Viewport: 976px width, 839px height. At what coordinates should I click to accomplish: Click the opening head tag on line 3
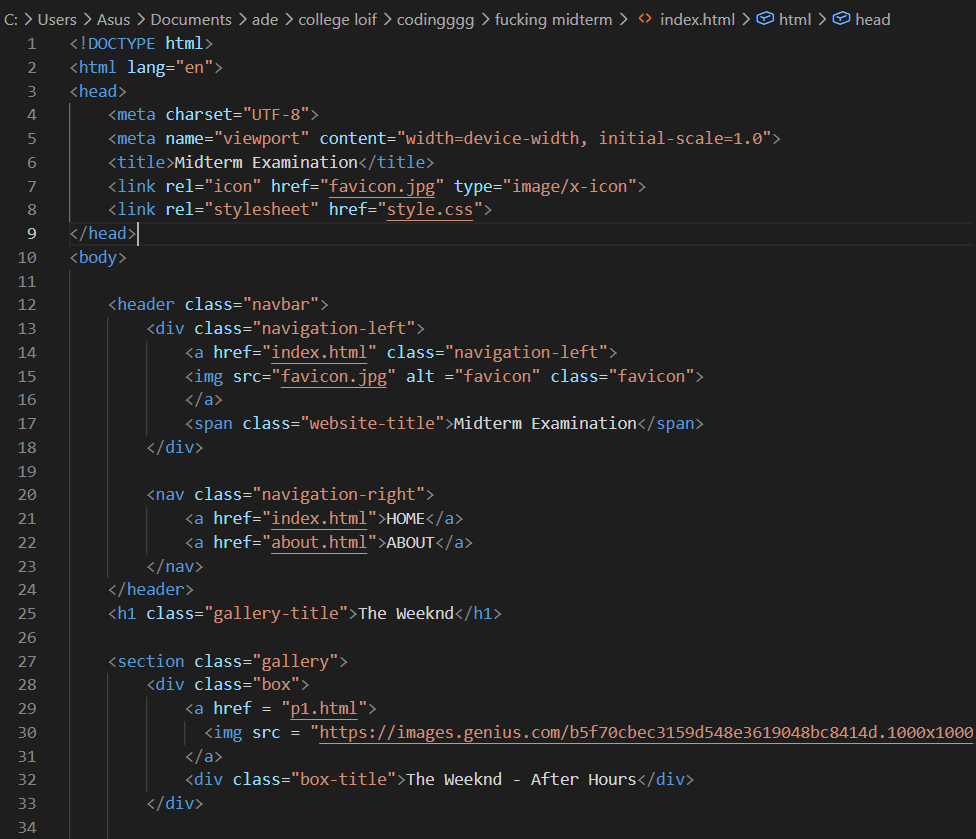coord(98,91)
